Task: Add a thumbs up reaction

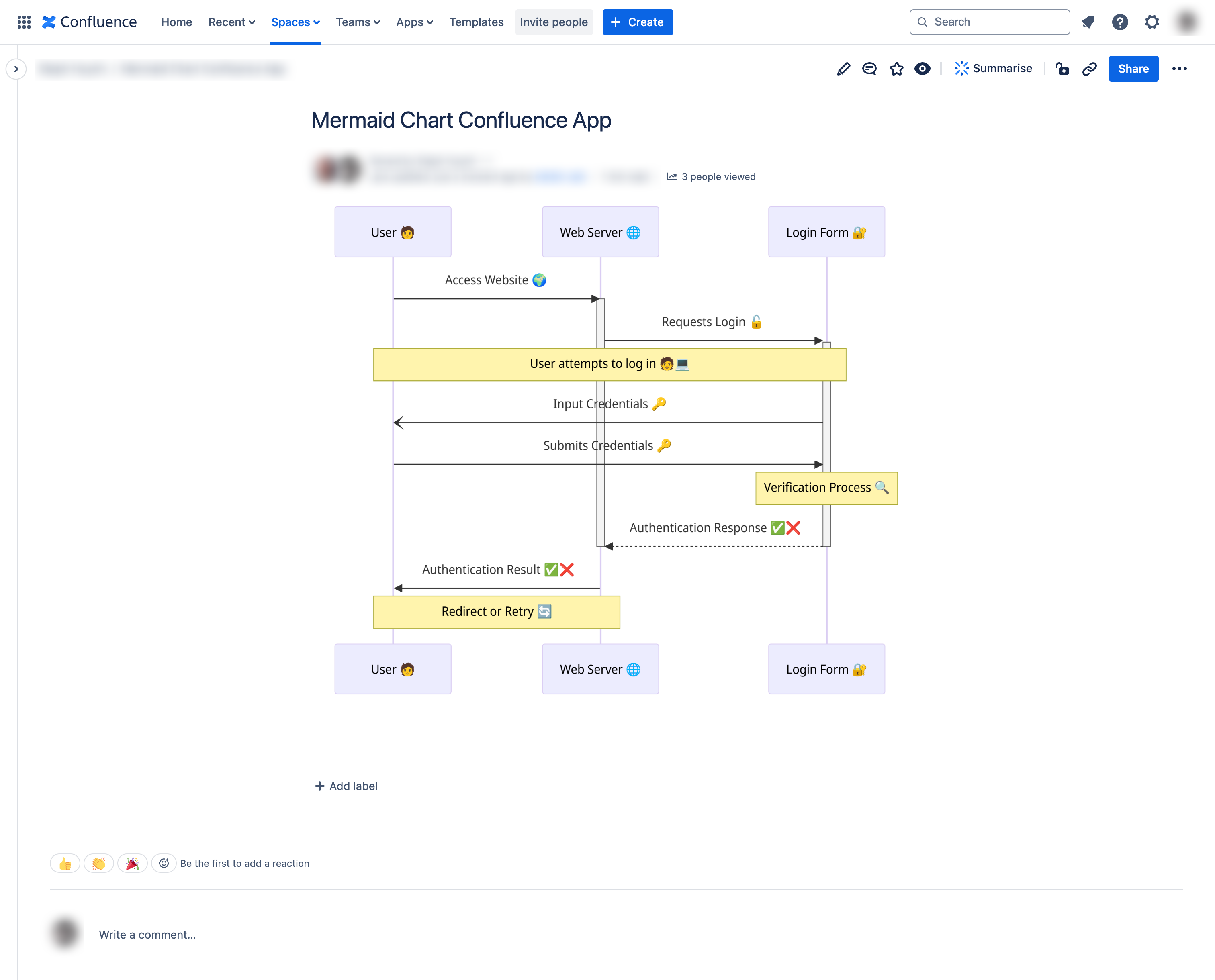Action: pyautogui.click(x=64, y=863)
